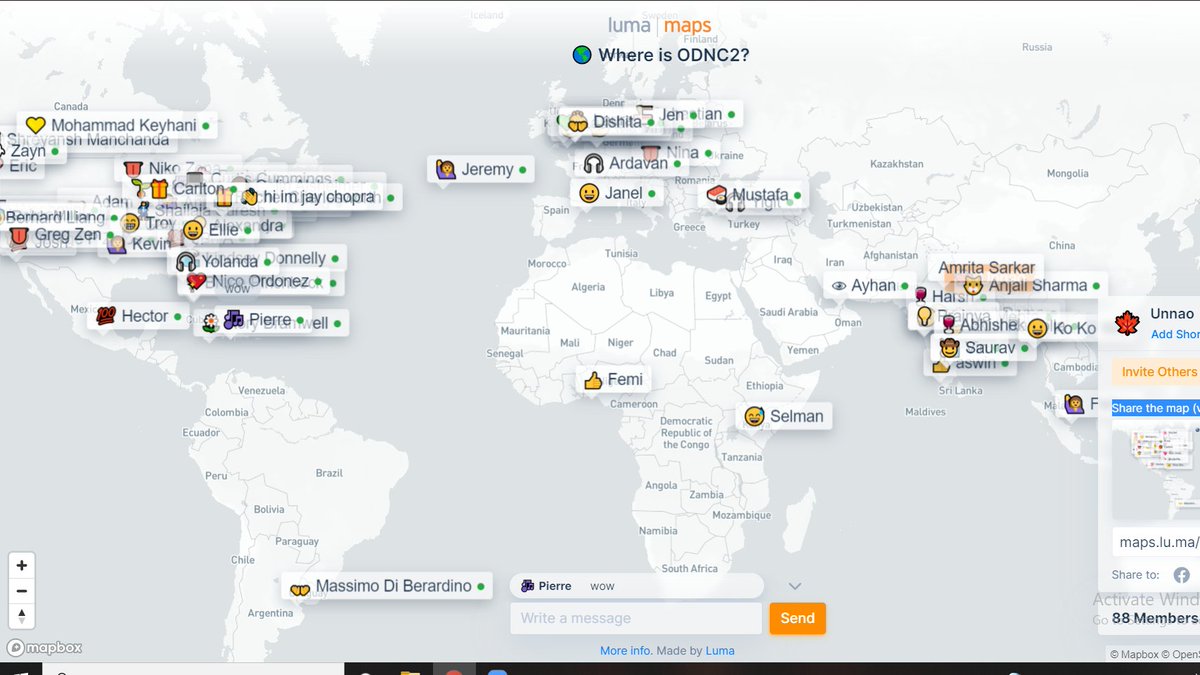The width and height of the screenshot is (1200, 675).
Task: Expand the chat message history chevron
Action: point(795,586)
